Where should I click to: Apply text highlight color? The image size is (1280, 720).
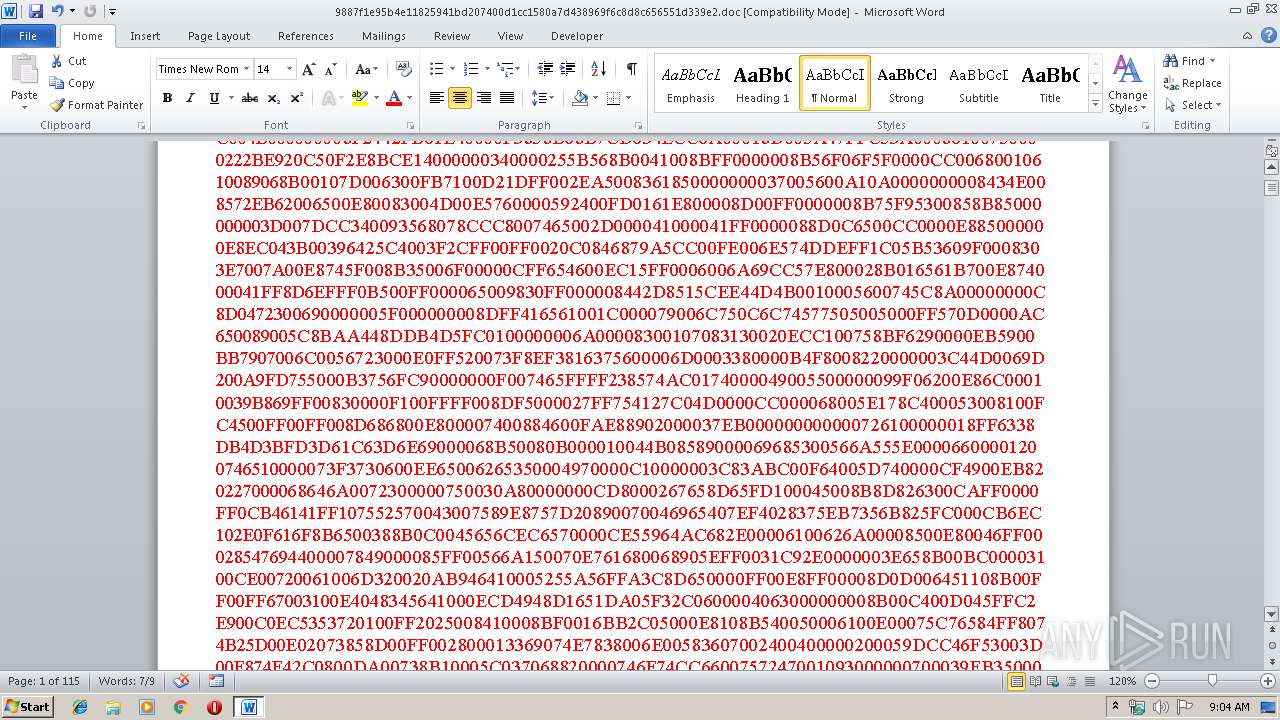(x=359, y=98)
